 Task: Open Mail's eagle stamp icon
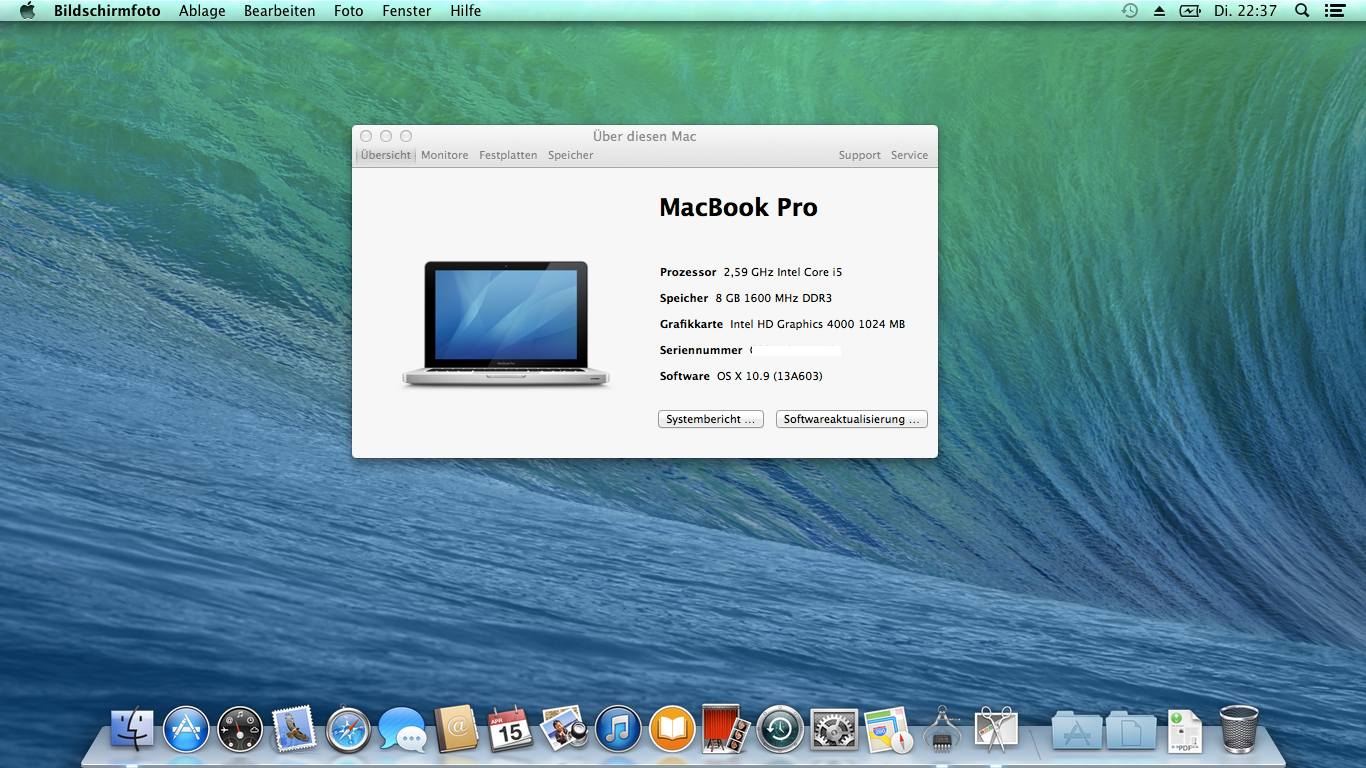pos(294,729)
